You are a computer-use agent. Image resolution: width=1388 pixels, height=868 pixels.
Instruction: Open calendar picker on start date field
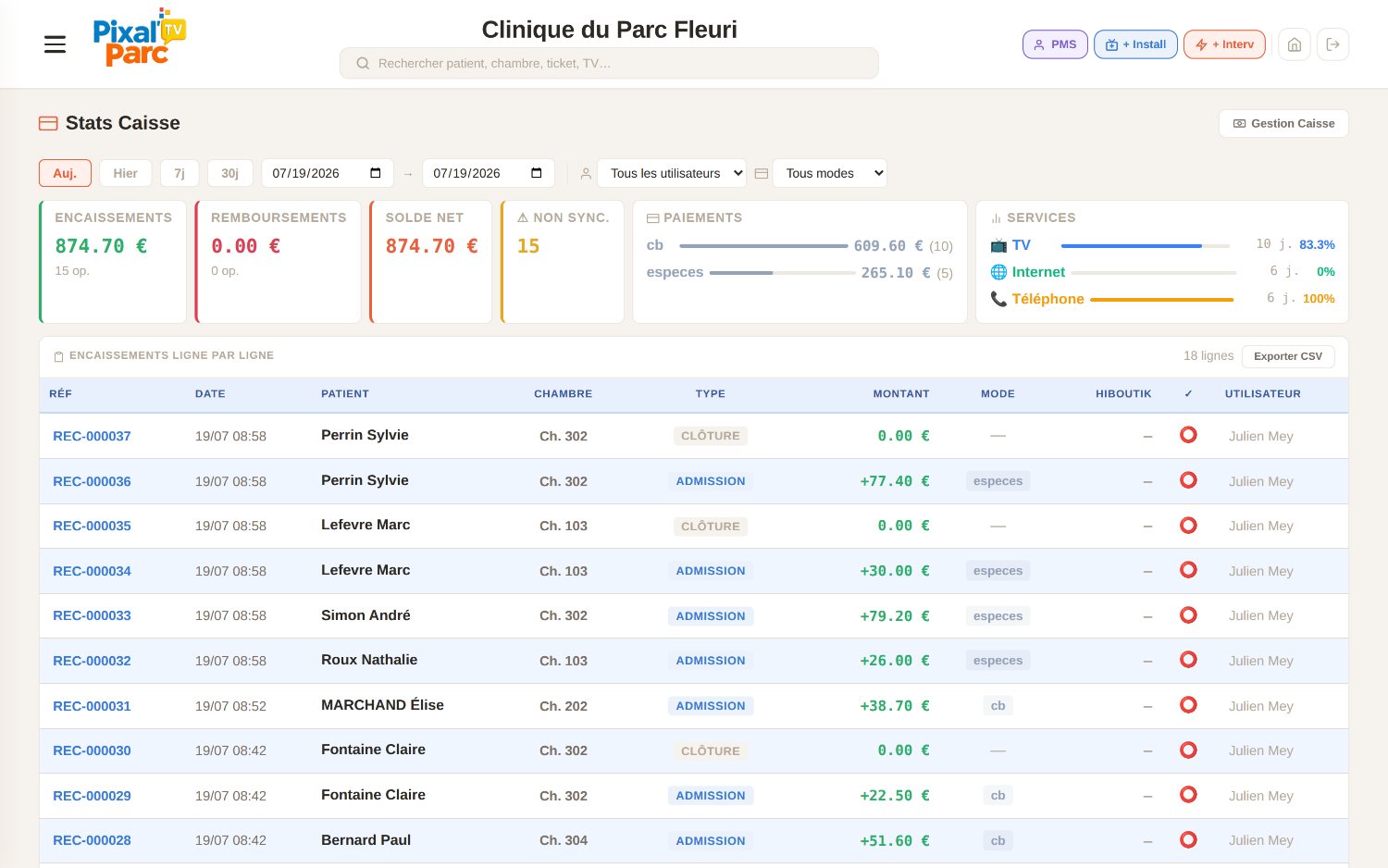(x=376, y=173)
